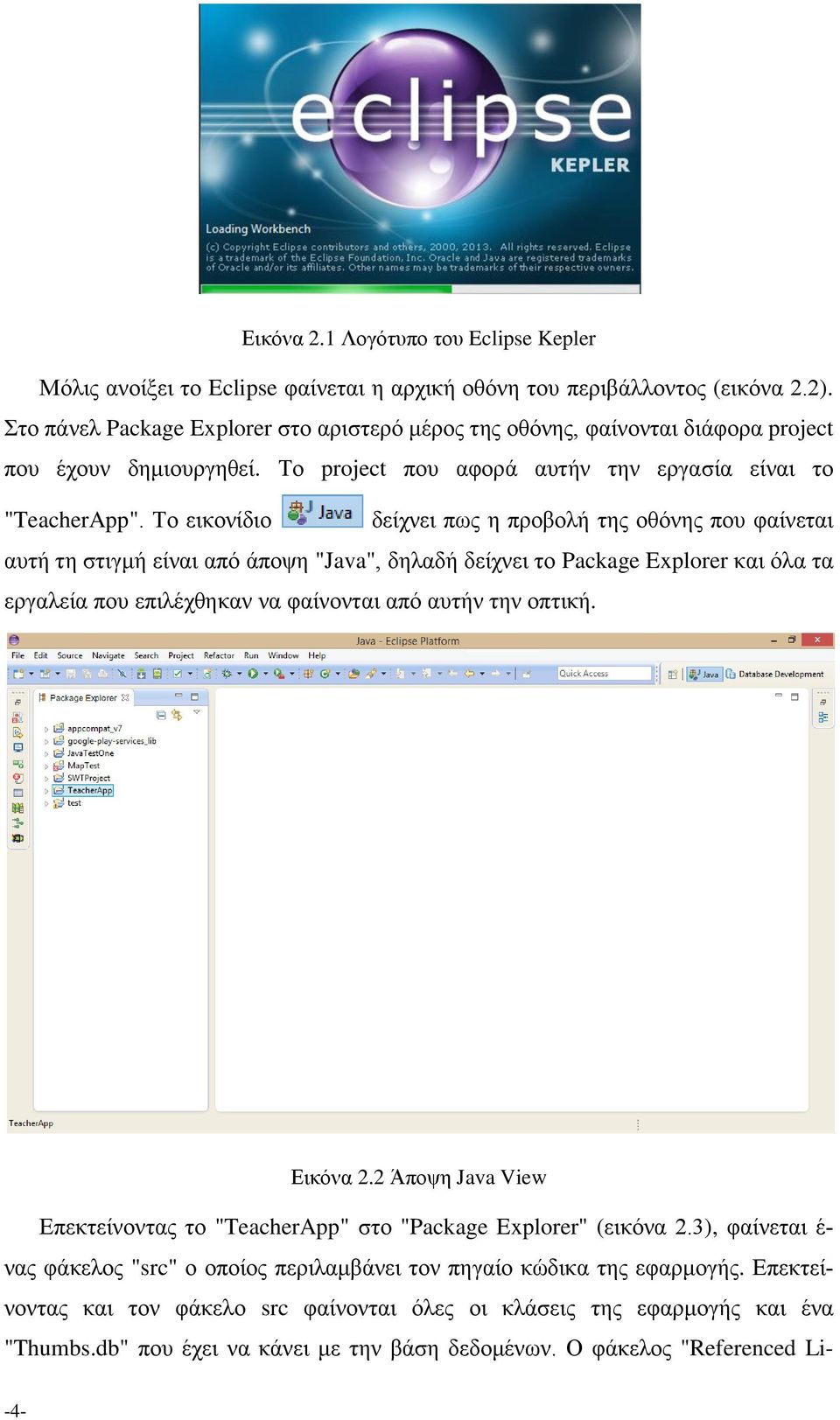
Task: Click the Debug bug toolbar icon
Action: [227, 674]
